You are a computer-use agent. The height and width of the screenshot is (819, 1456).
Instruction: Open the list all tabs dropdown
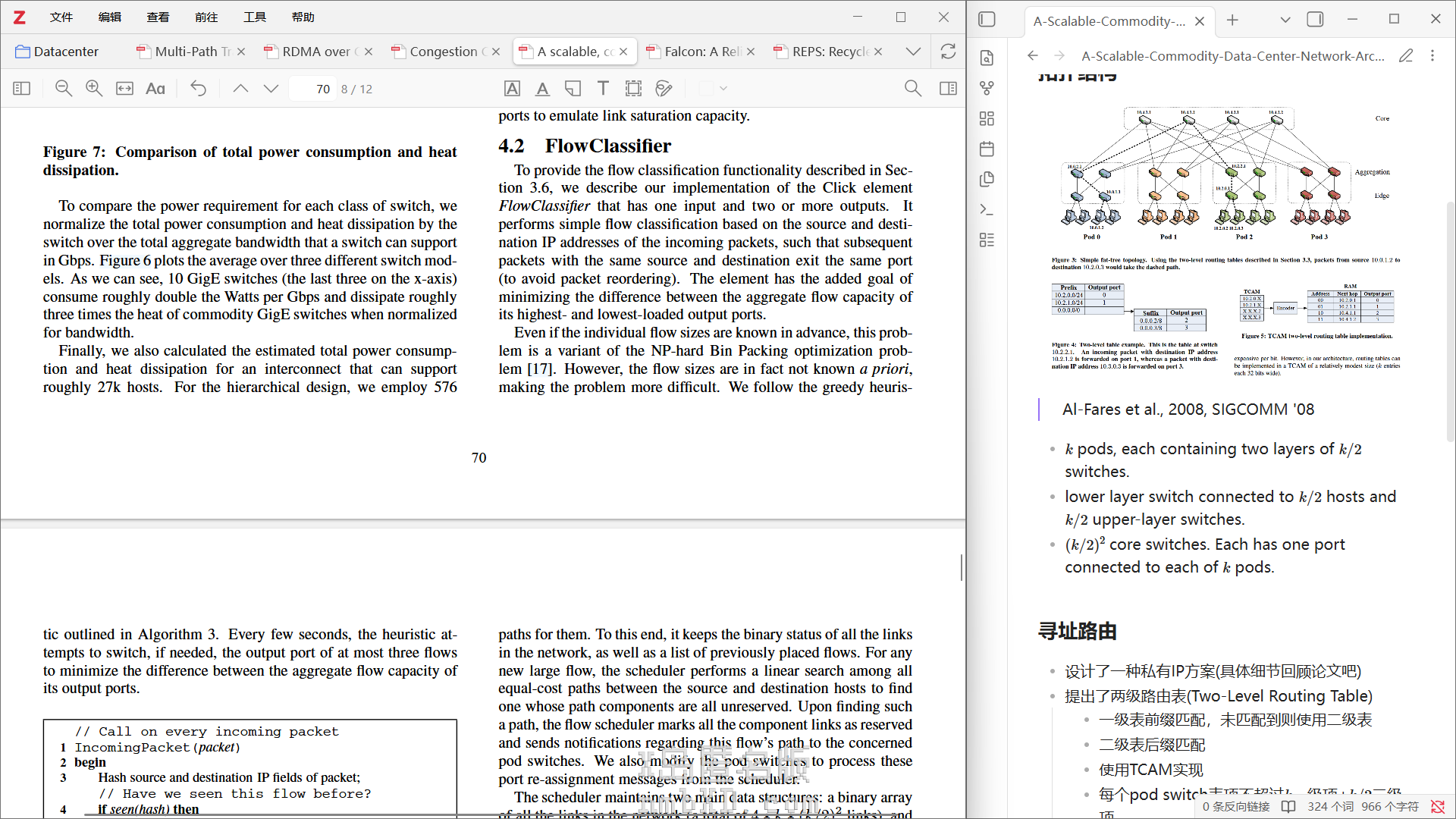tap(913, 52)
